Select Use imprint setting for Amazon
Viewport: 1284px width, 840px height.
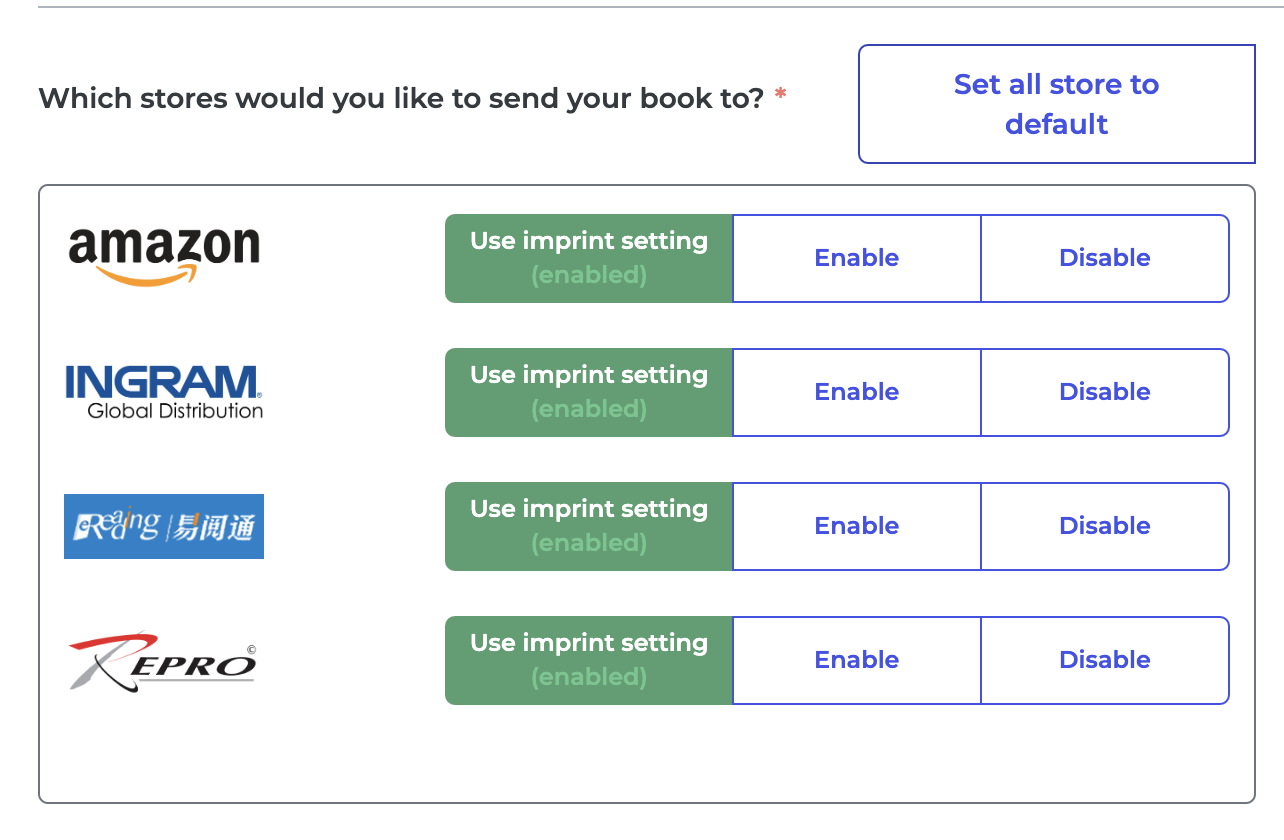(588, 258)
